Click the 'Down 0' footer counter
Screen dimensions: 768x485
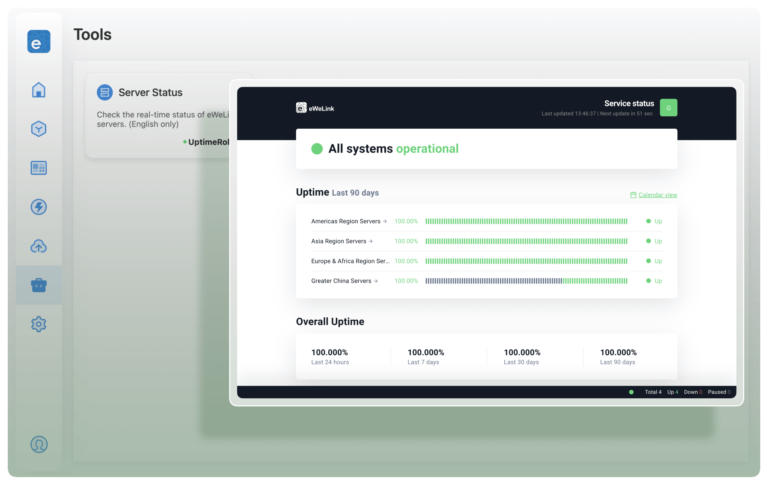(x=693, y=392)
